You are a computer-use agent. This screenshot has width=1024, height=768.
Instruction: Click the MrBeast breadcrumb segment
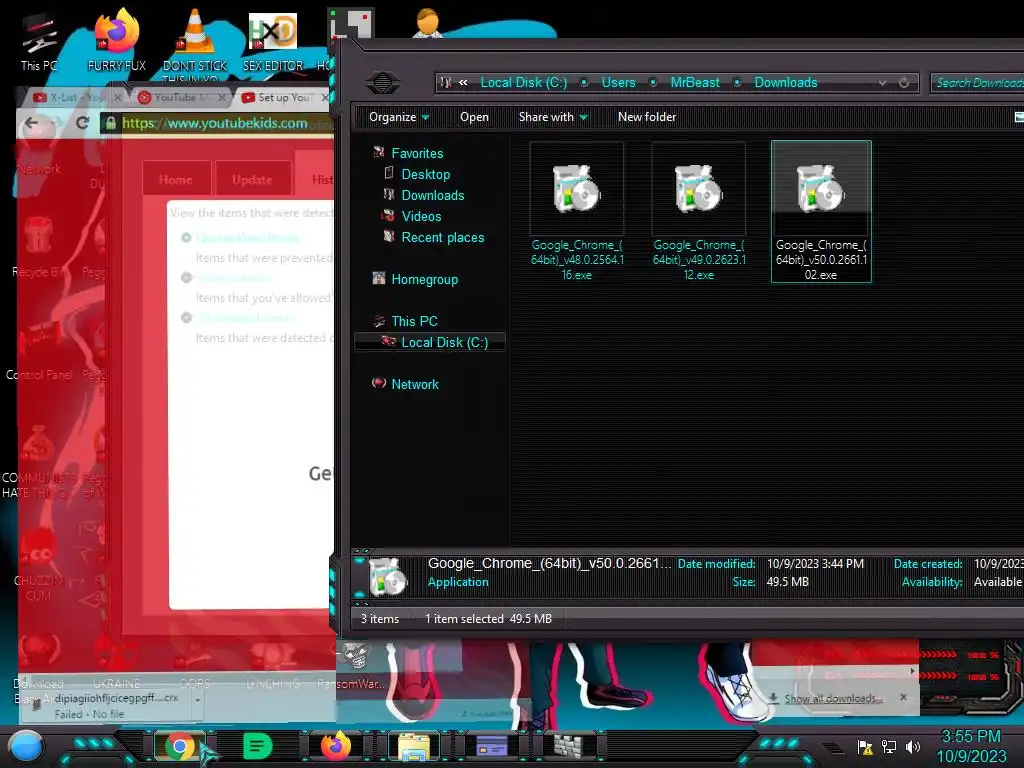pyautogui.click(x=695, y=82)
